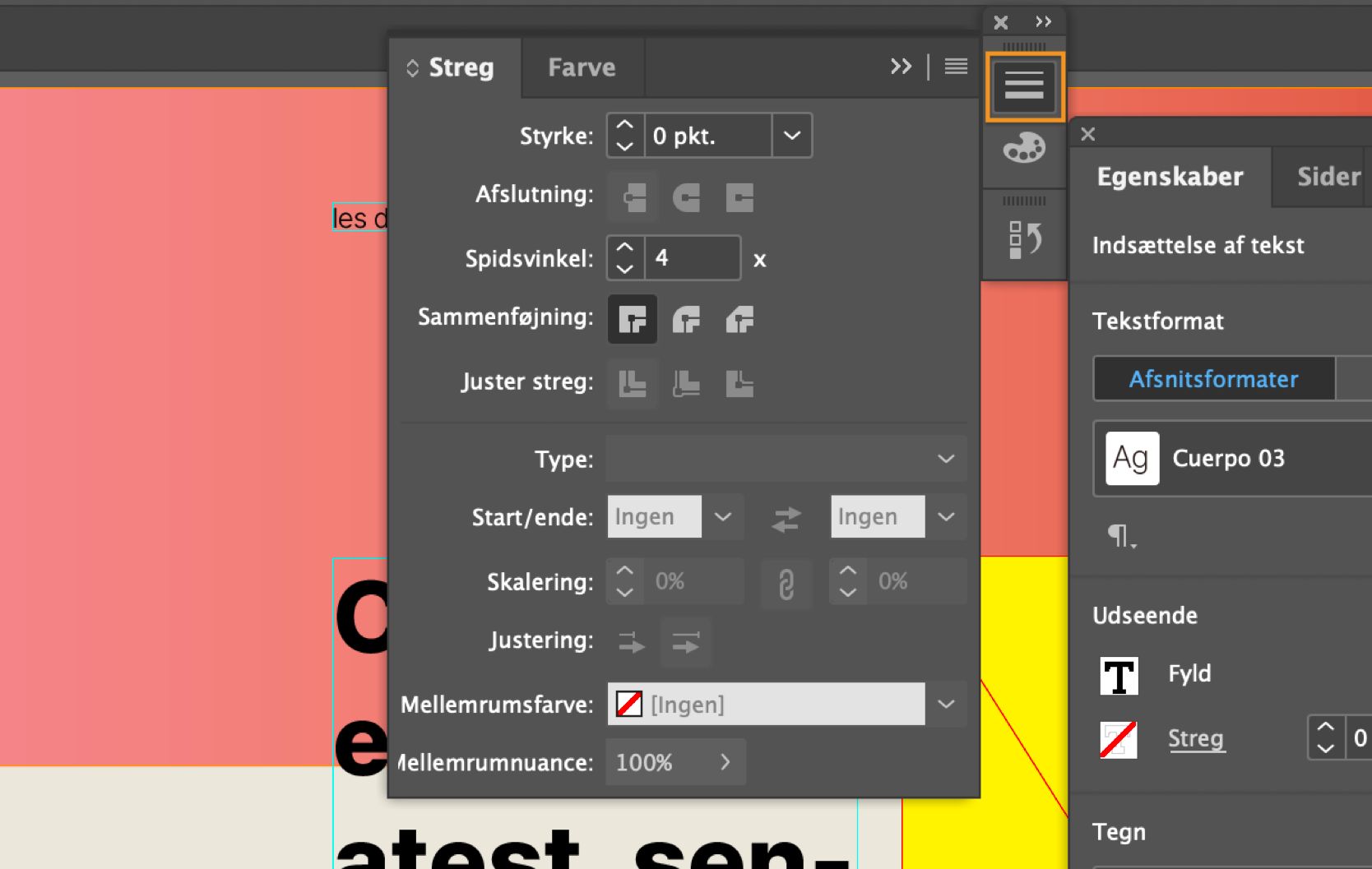
Task: Click paragraph options pilcrow icon
Action: pyautogui.click(x=1120, y=536)
